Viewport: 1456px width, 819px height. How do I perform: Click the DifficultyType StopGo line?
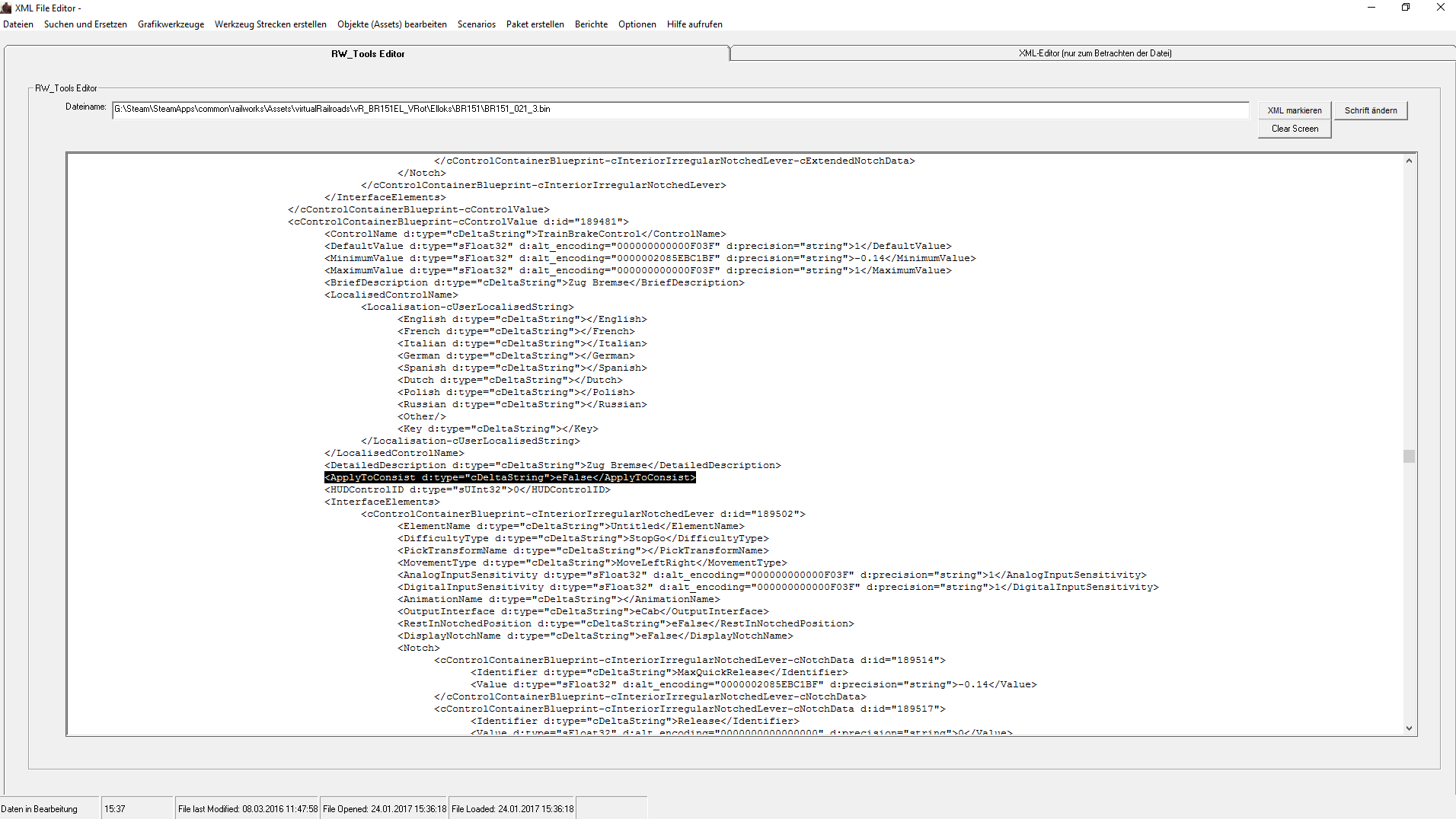[583, 538]
